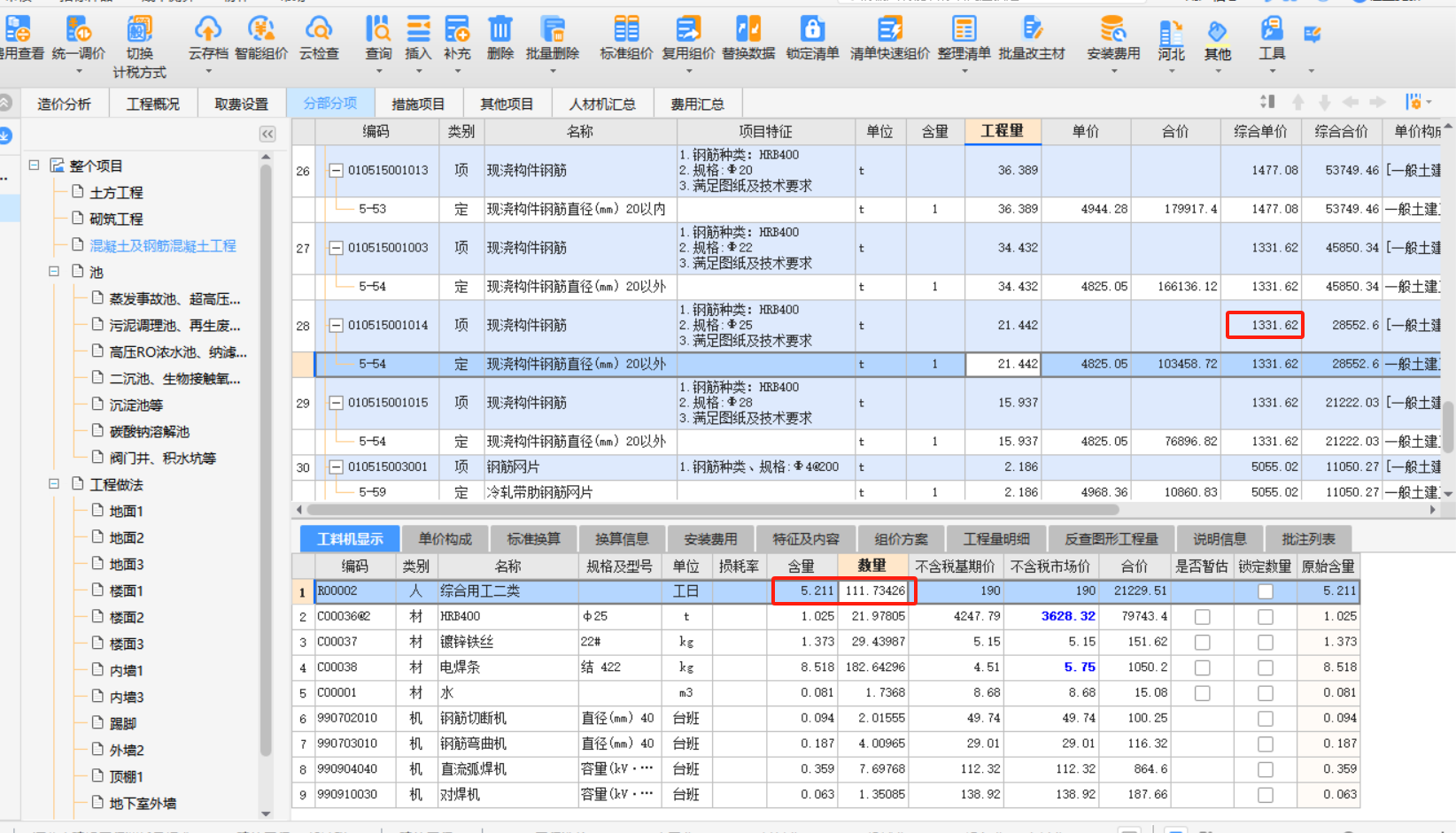Click the 批量改主材 icon
Image resolution: width=1456 pixels, height=833 pixels.
click(1032, 28)
